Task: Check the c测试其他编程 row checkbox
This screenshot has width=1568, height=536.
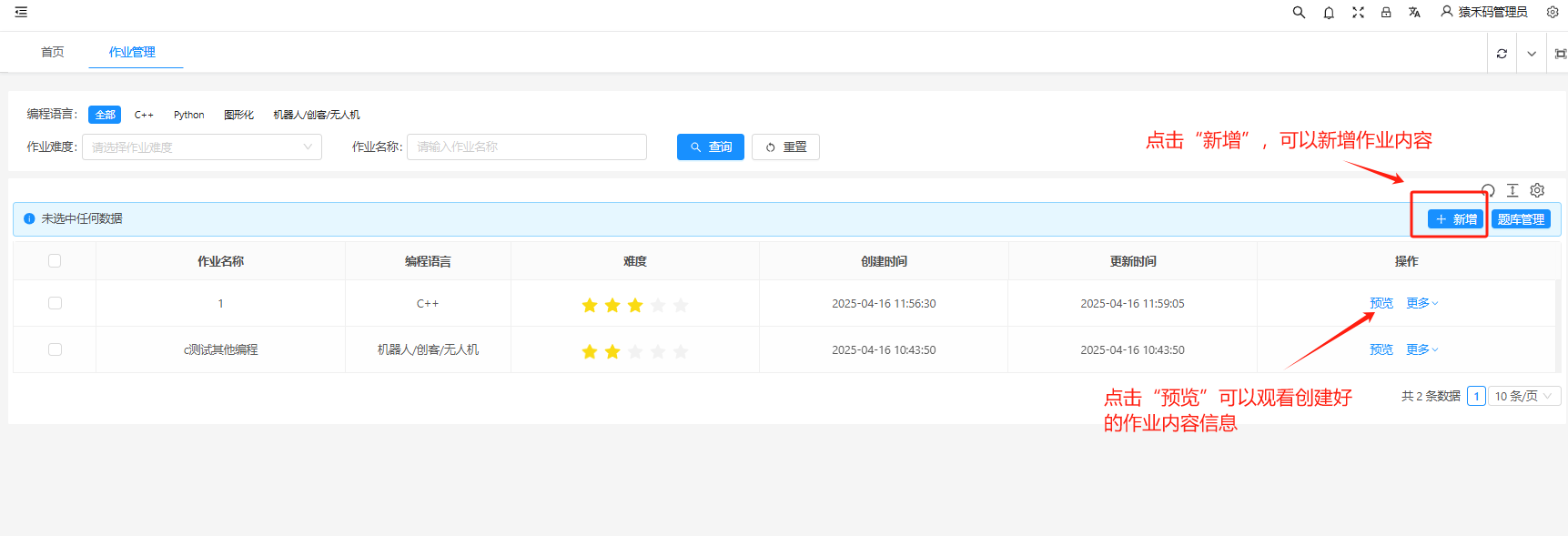Action: click(55, 349)
